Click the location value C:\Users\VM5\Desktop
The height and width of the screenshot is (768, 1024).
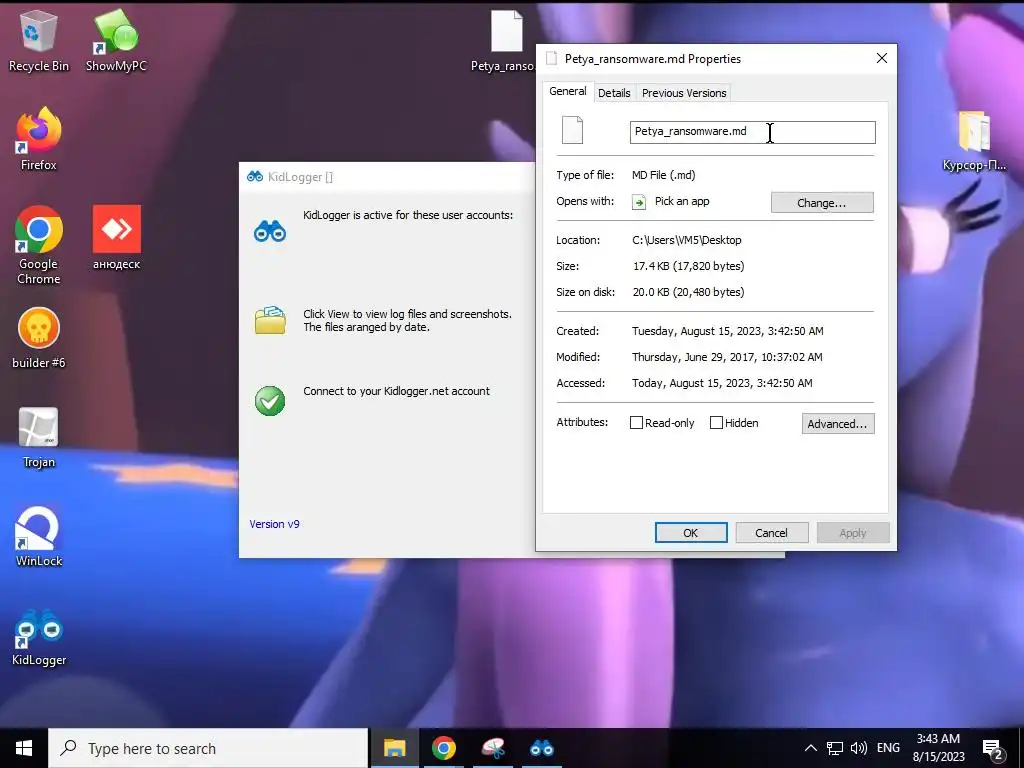pos(686,240)
